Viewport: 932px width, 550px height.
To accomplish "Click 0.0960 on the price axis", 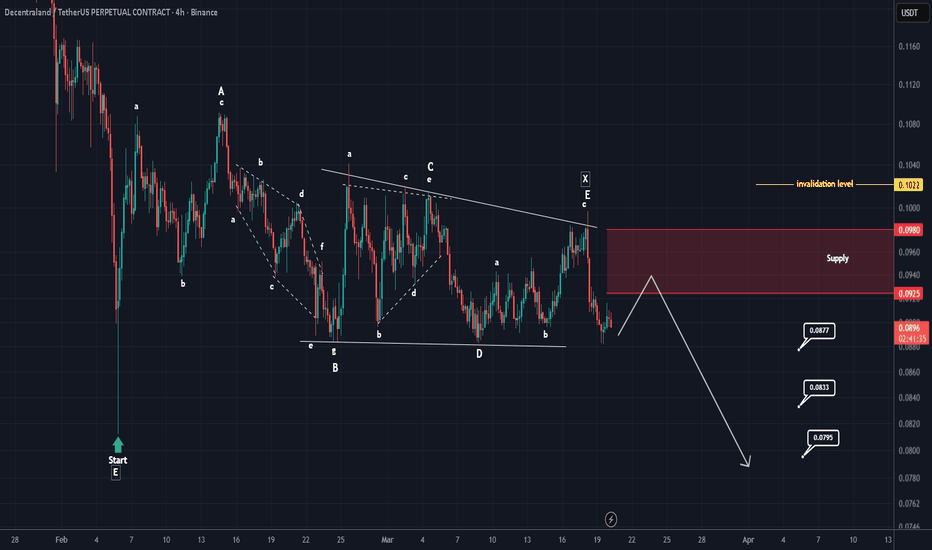I will point(909,252).
